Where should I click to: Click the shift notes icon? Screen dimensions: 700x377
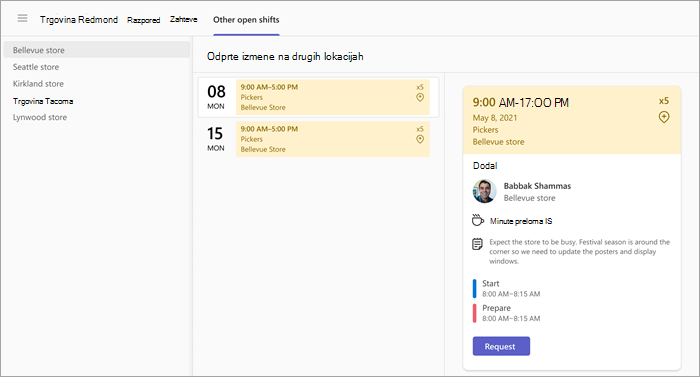click(x=477, y=244)
